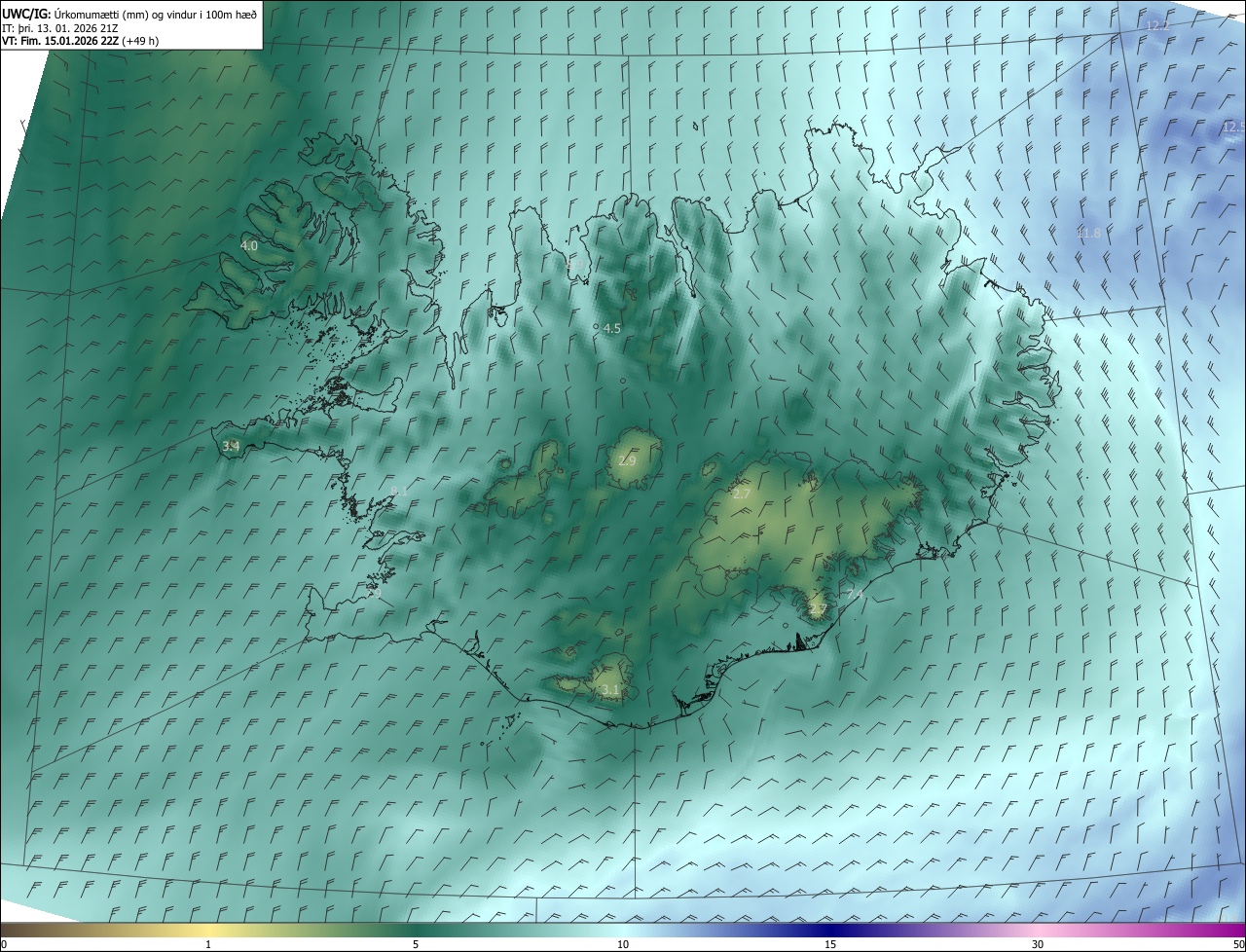The height and width of the screenshot is (952, 1246).
Task: Click the 12.2 value label in the northeast corner
Action: point(1157,26)
